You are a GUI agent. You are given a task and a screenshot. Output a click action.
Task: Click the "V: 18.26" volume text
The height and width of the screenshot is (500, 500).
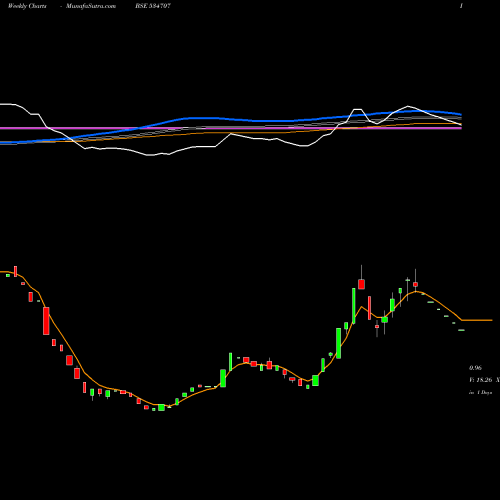481,380
